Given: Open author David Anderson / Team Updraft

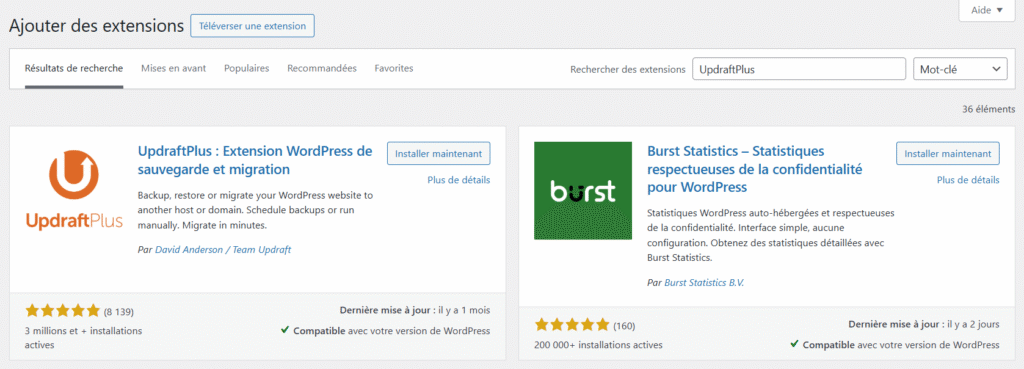Looking at the screenshot, I should [x=223, y=249].
